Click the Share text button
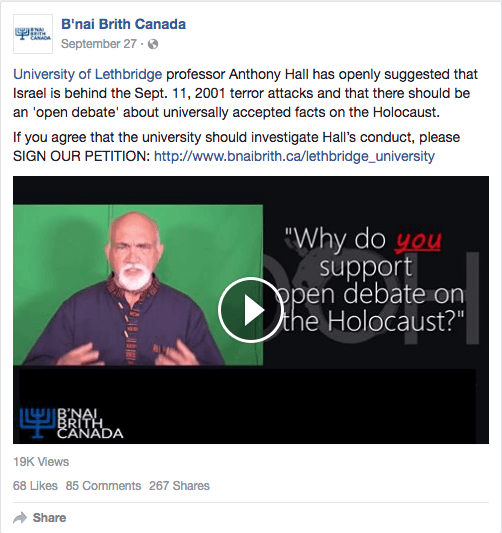The width and height of the screenshot is (502, 533). pyautogui.click(x=49, y=518)
